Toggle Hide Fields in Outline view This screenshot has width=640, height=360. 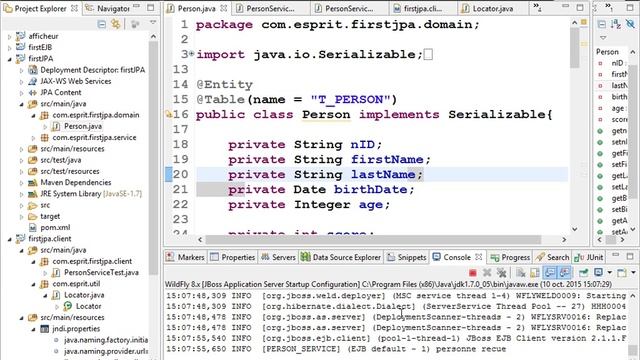[x=631, y=24]
